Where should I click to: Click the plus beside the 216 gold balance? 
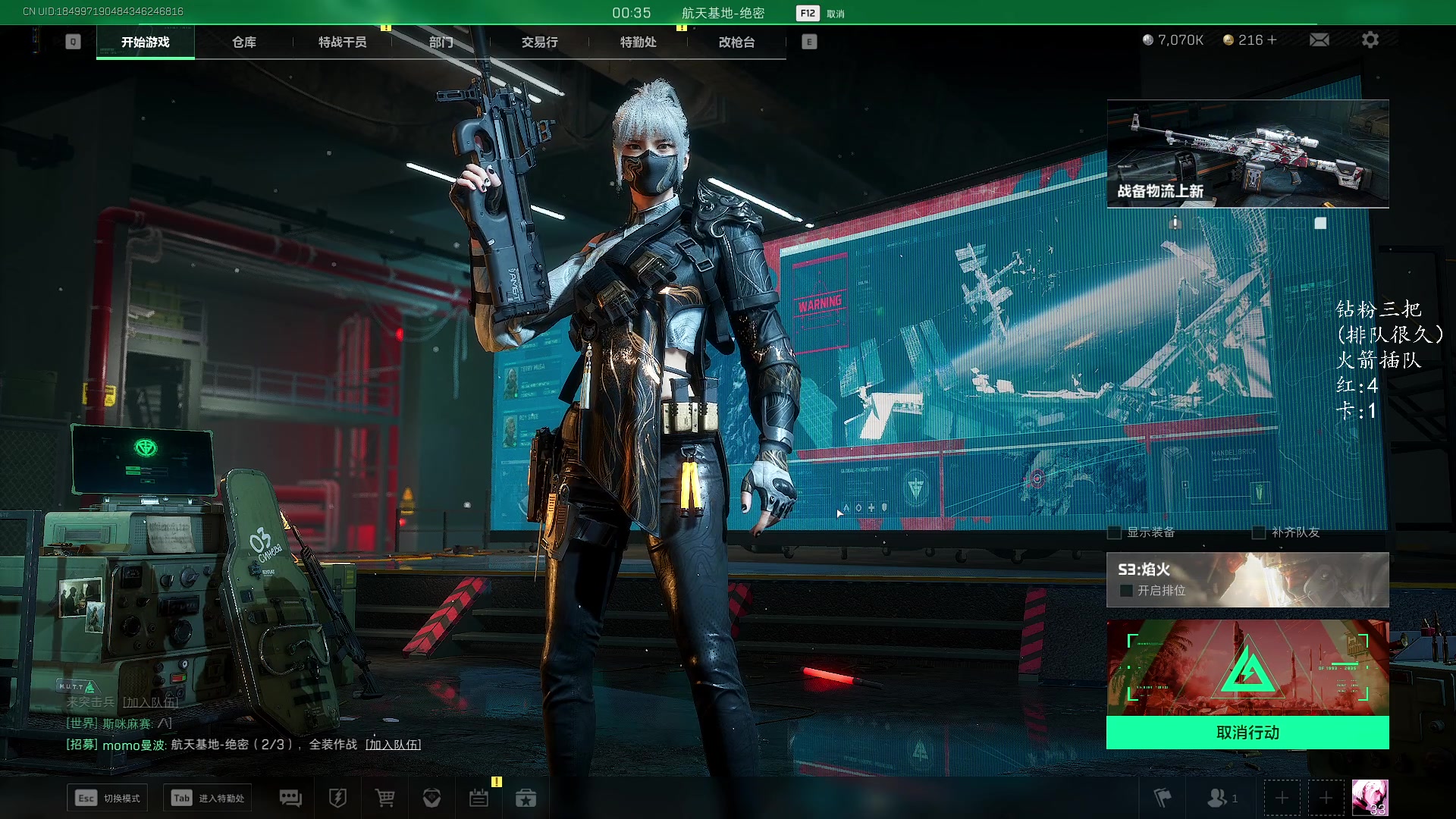[x=1272, y=39]
